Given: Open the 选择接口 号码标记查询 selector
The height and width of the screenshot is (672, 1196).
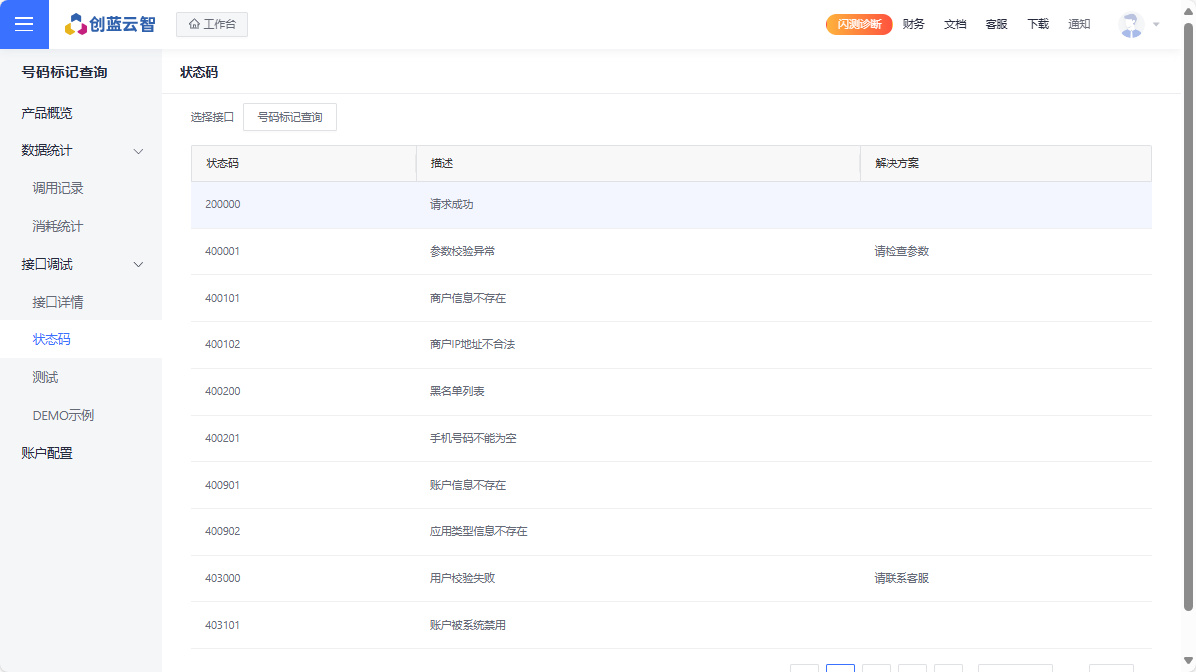Looking at the screenshot, I should click(x=290, y=117).
